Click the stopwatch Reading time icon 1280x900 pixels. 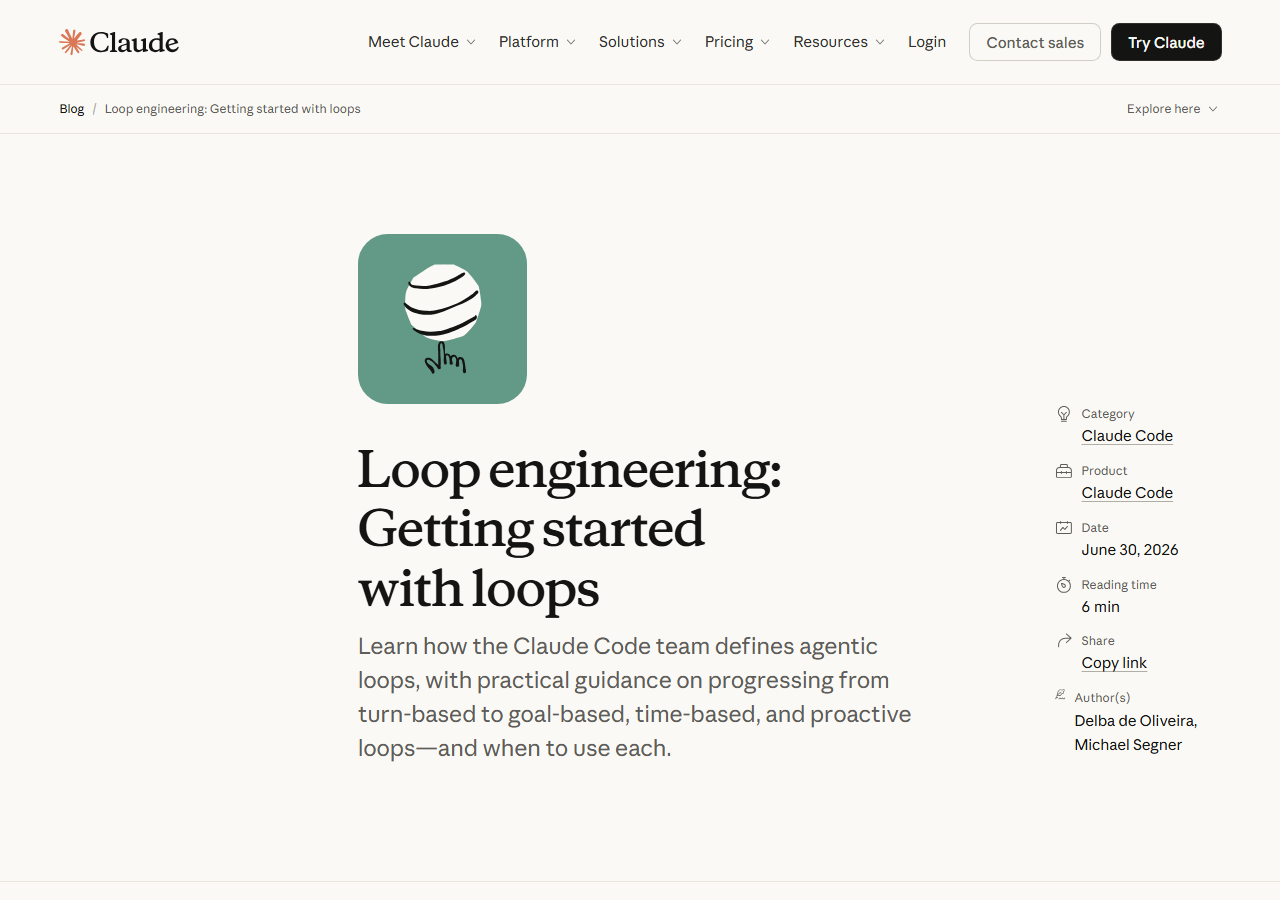pyautogui.click(x=1064, y=585)
